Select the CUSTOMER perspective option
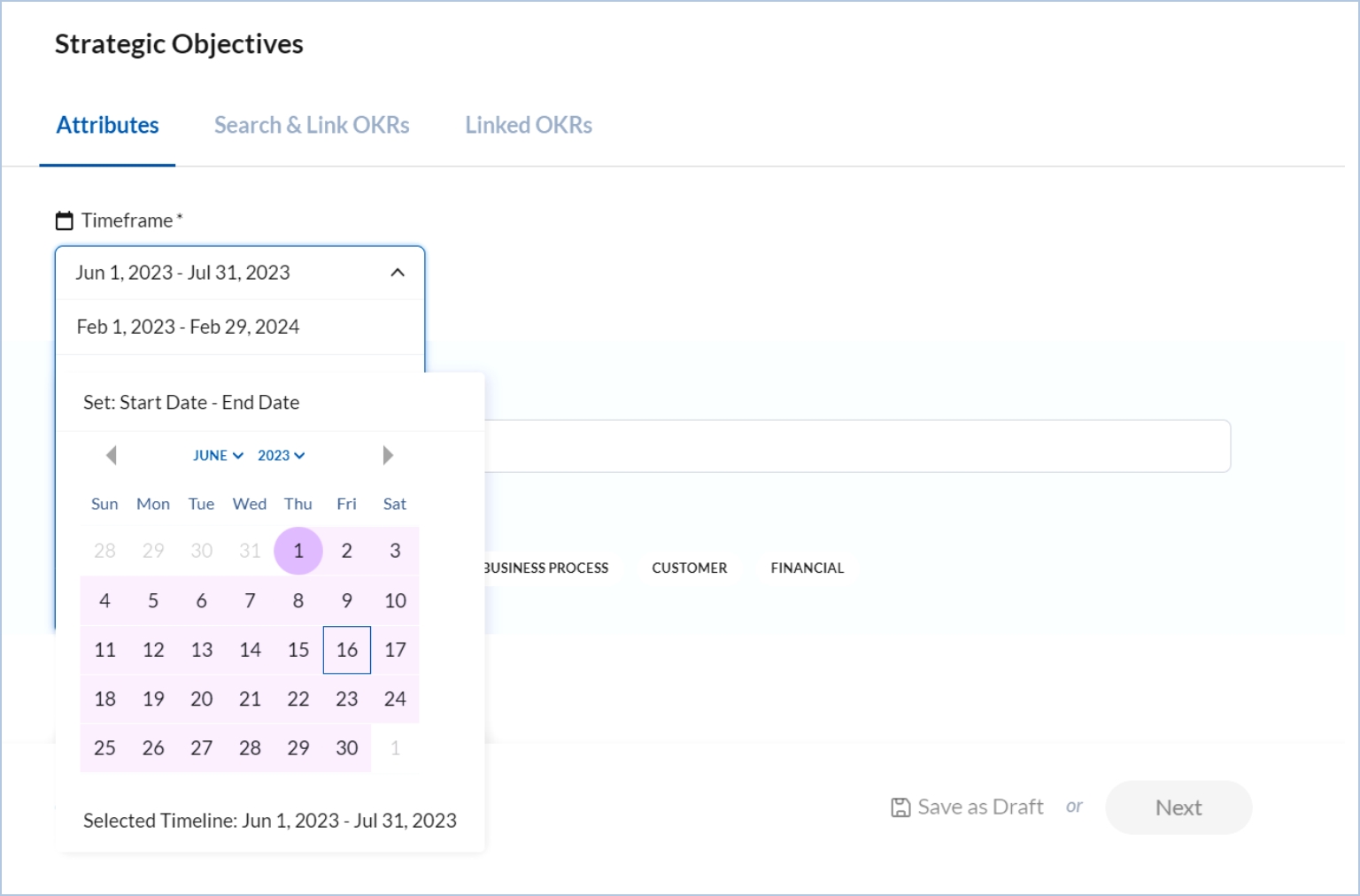This screenshot has width=1360, height=896. [x=689, y=568]
